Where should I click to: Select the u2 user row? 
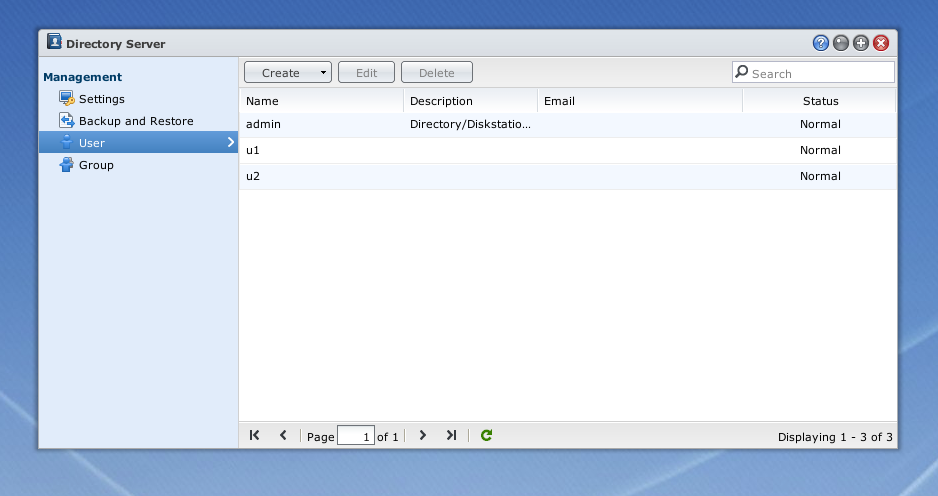coord(568,176)
